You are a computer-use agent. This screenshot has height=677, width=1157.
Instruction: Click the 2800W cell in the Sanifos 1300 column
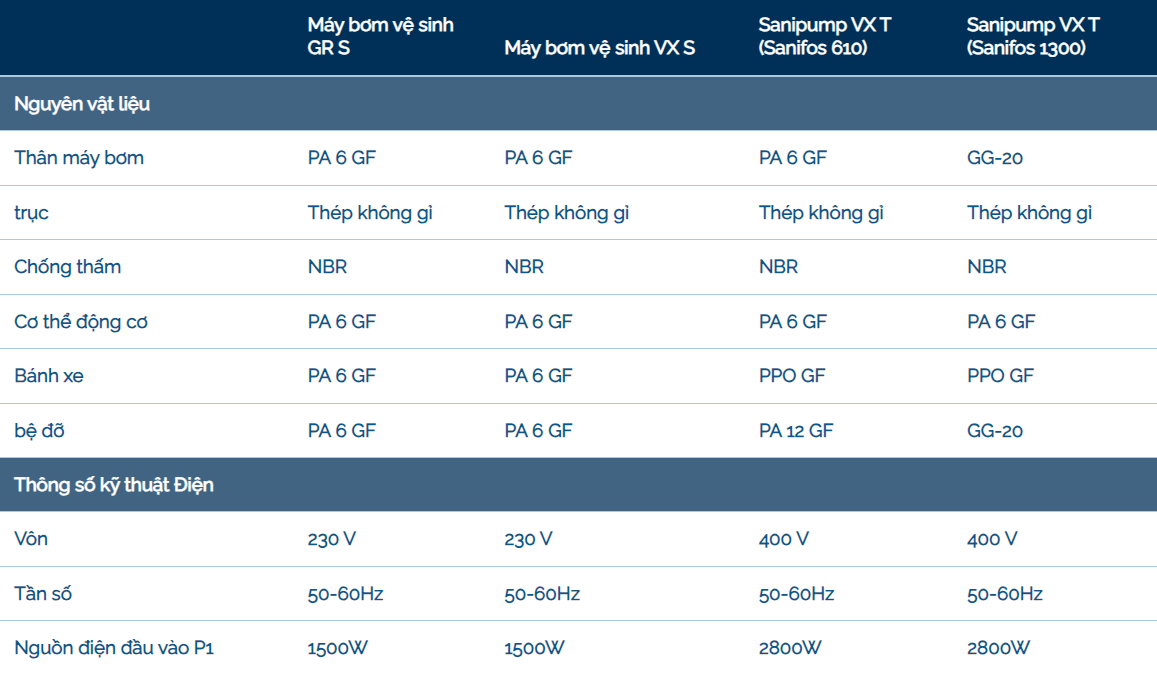point(998,648)
